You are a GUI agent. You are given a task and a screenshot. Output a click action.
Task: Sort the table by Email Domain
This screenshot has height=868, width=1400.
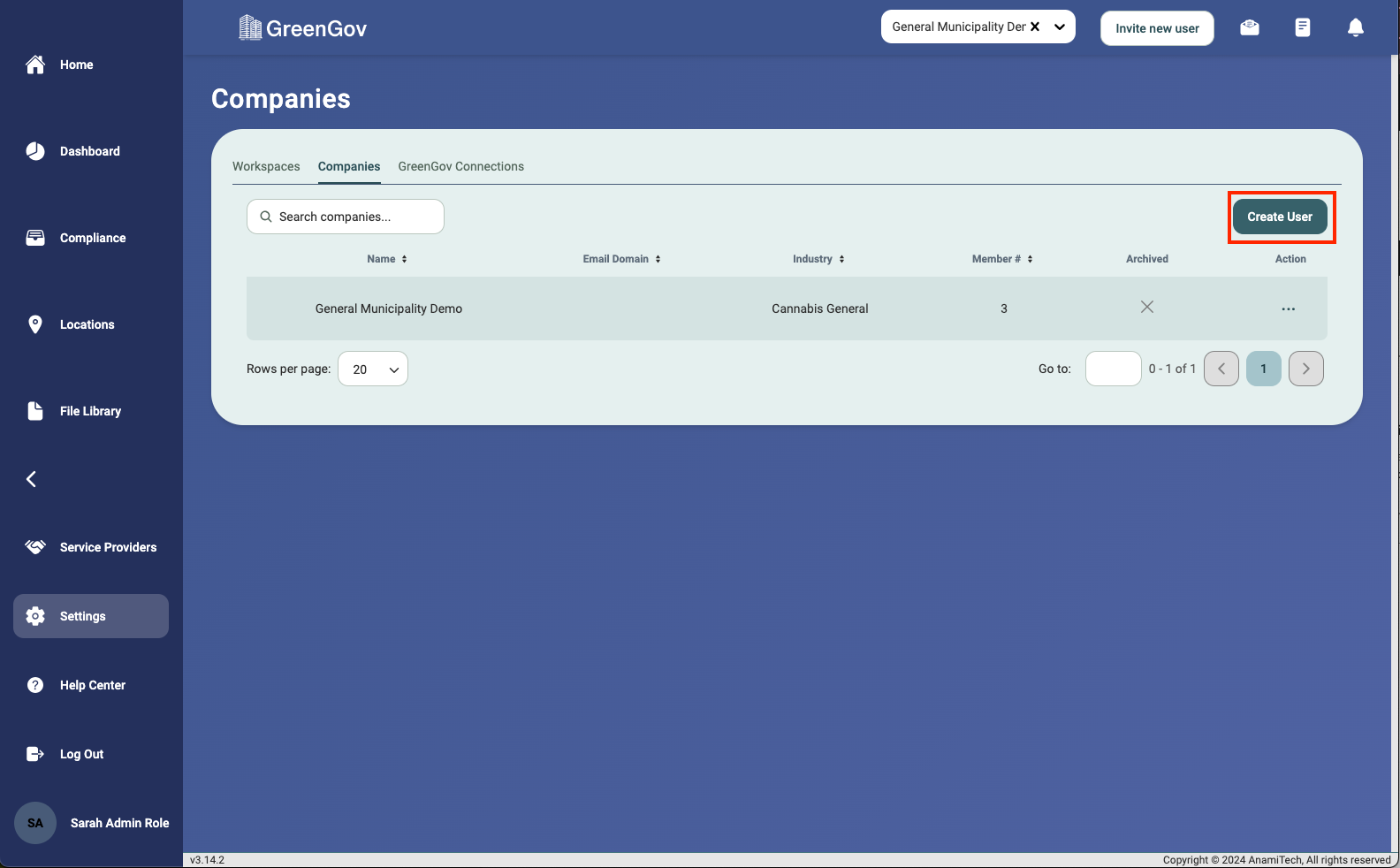pos(622,259)
